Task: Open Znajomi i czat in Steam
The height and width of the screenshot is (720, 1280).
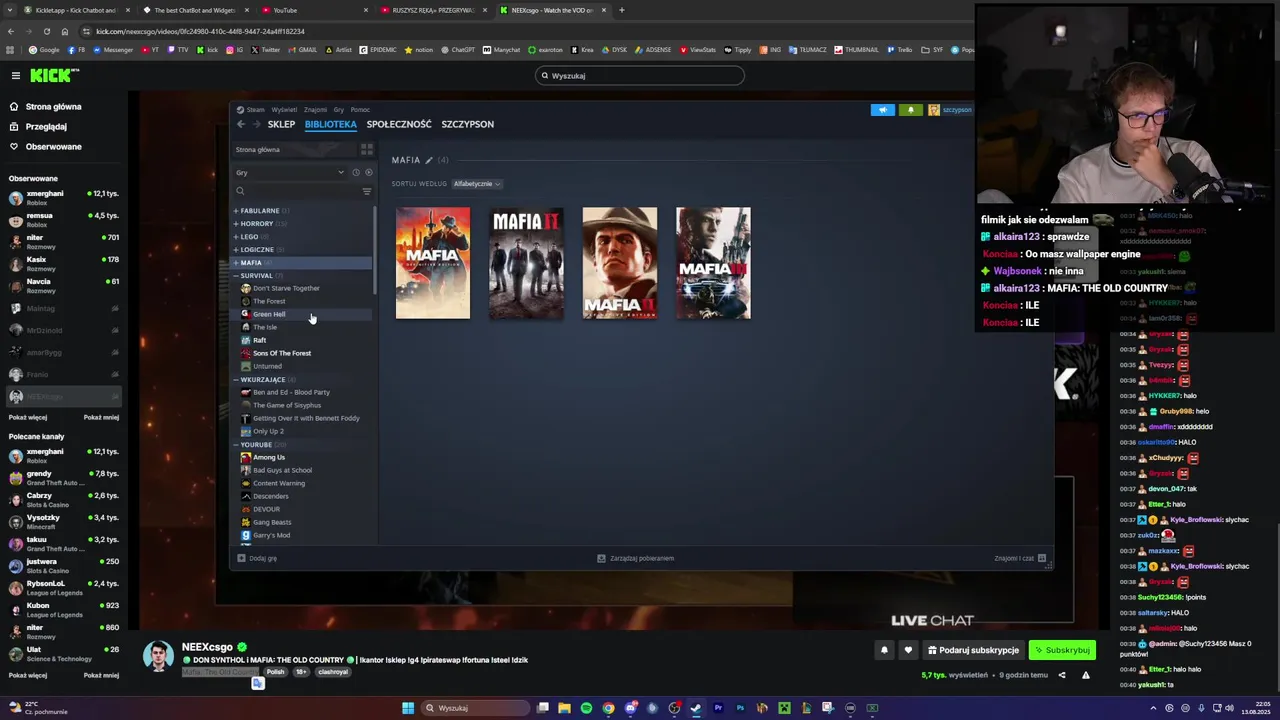Action: click(1020, 558)
